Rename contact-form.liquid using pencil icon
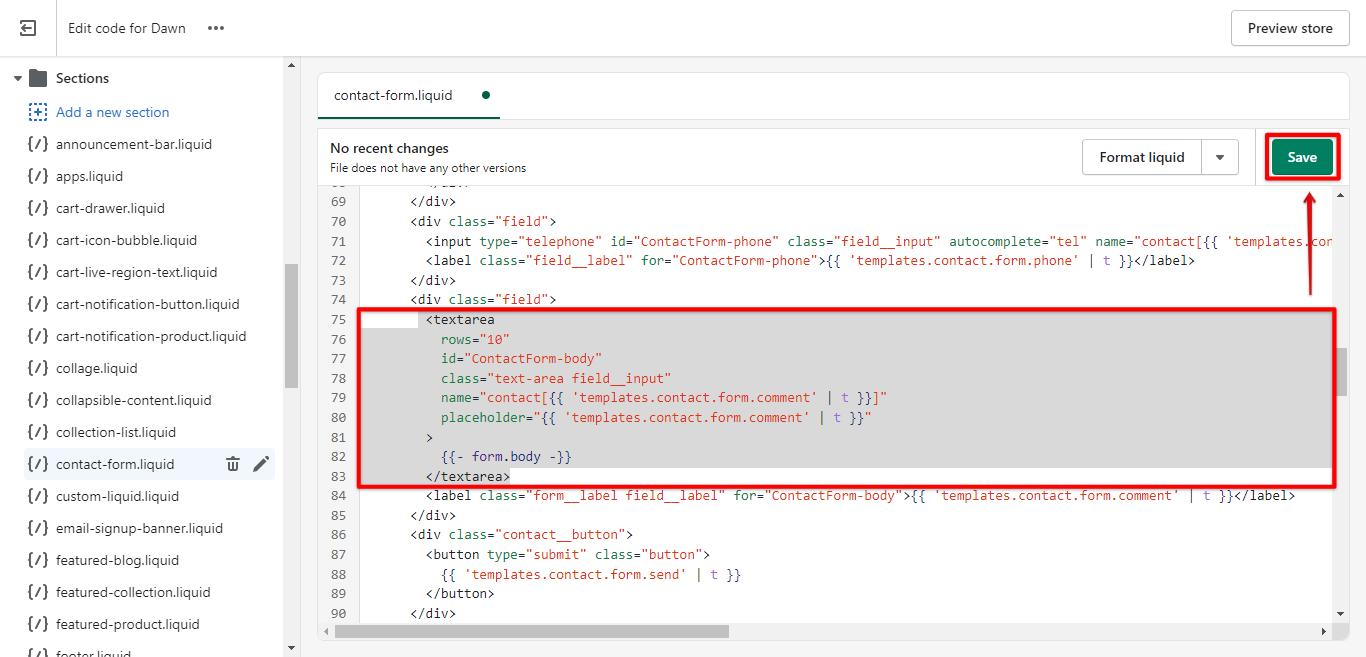This screenshot has height=657, width=1366. 261,464
